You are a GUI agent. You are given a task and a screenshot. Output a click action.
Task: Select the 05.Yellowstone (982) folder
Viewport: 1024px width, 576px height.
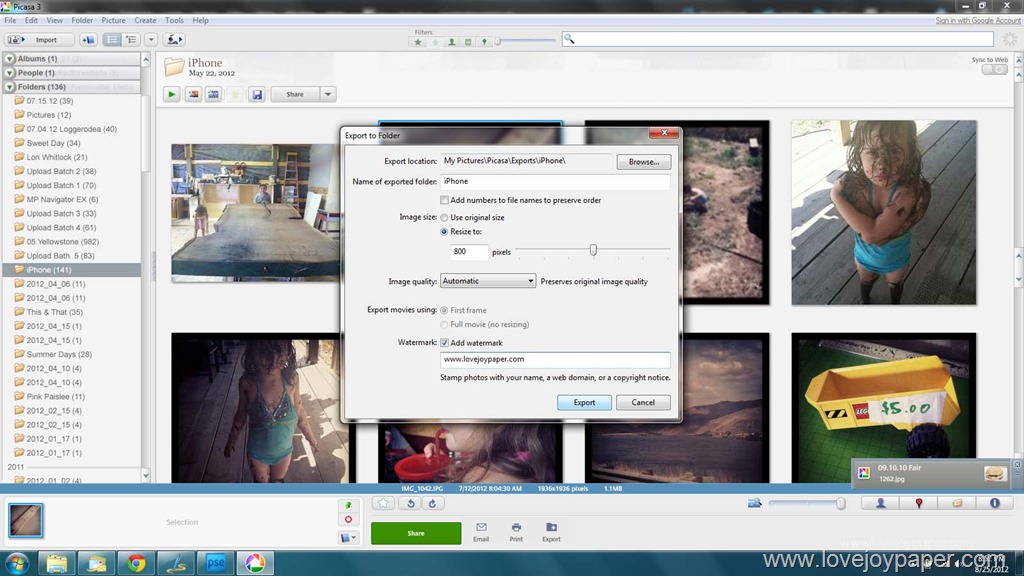(x=63, y=242)
